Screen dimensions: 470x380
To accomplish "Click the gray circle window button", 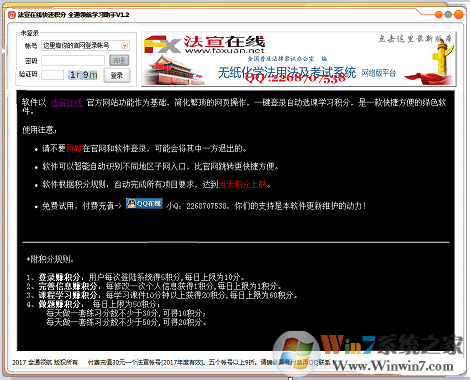I will [448, 14].
